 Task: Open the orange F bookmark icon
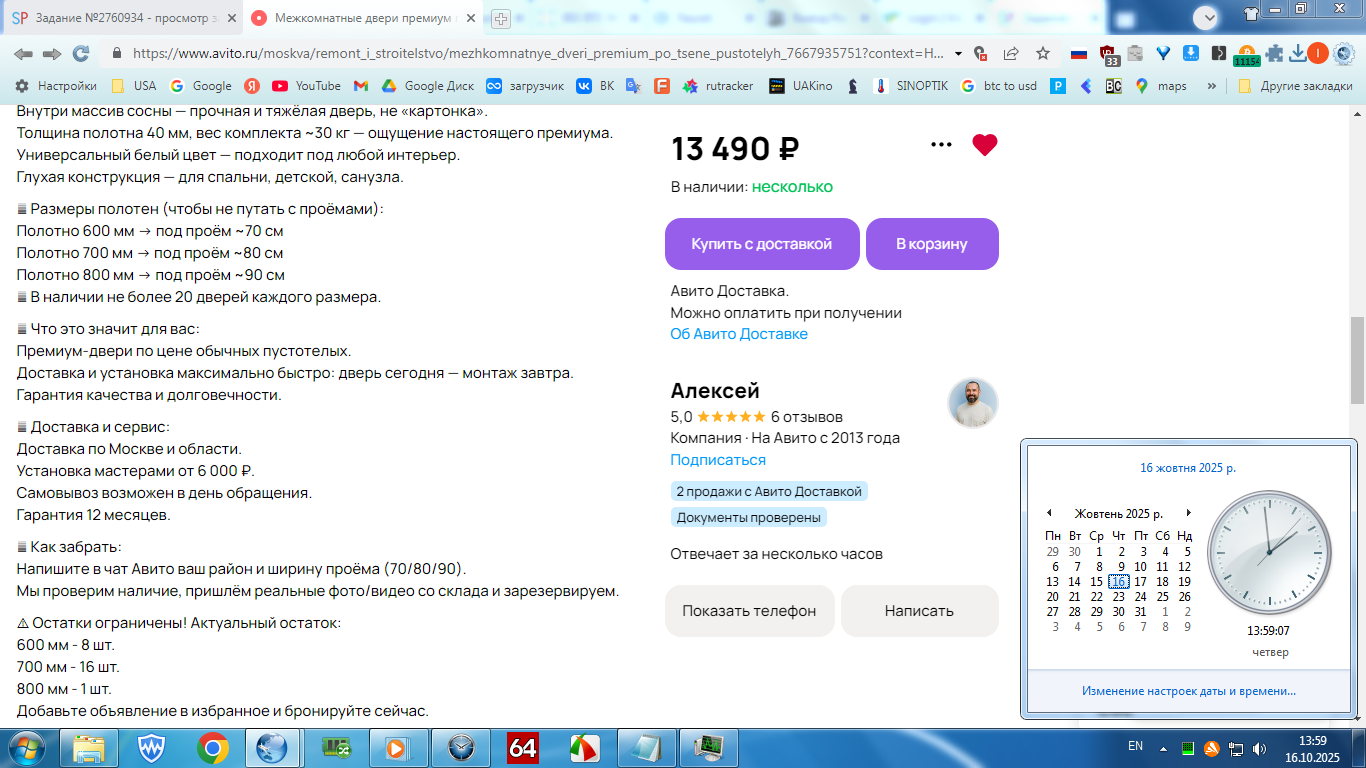tap(661, 86)
